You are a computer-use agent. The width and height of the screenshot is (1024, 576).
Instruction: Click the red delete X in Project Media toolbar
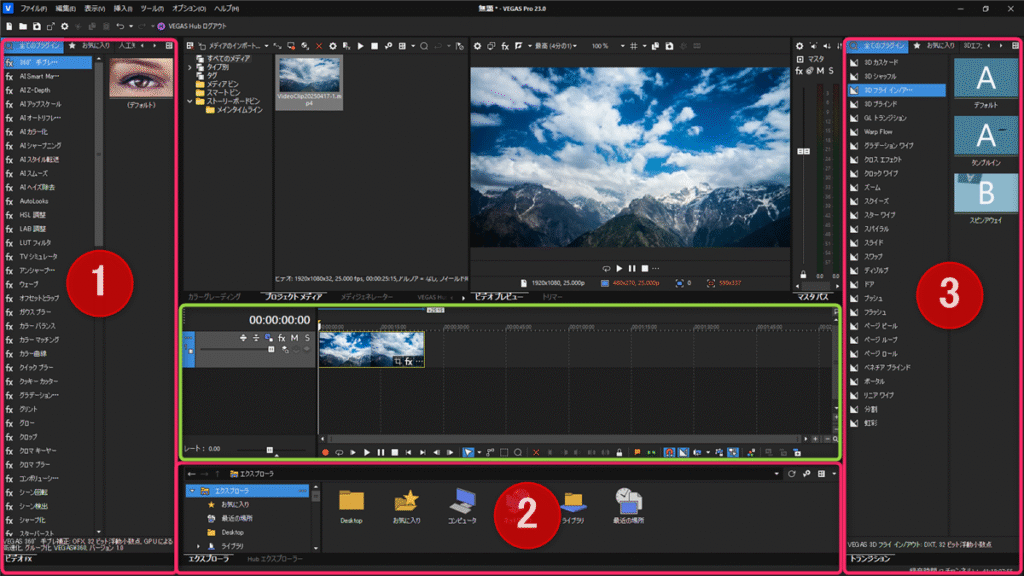coord(319,46)
